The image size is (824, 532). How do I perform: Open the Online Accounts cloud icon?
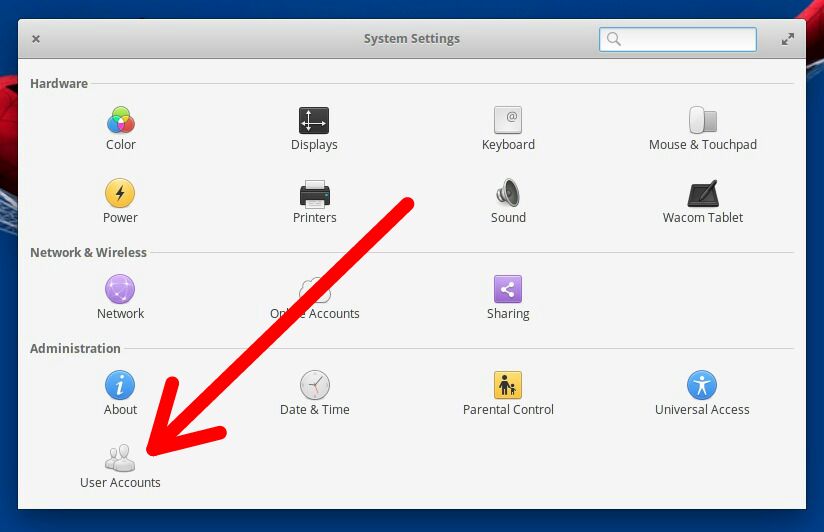coord(315,290)
